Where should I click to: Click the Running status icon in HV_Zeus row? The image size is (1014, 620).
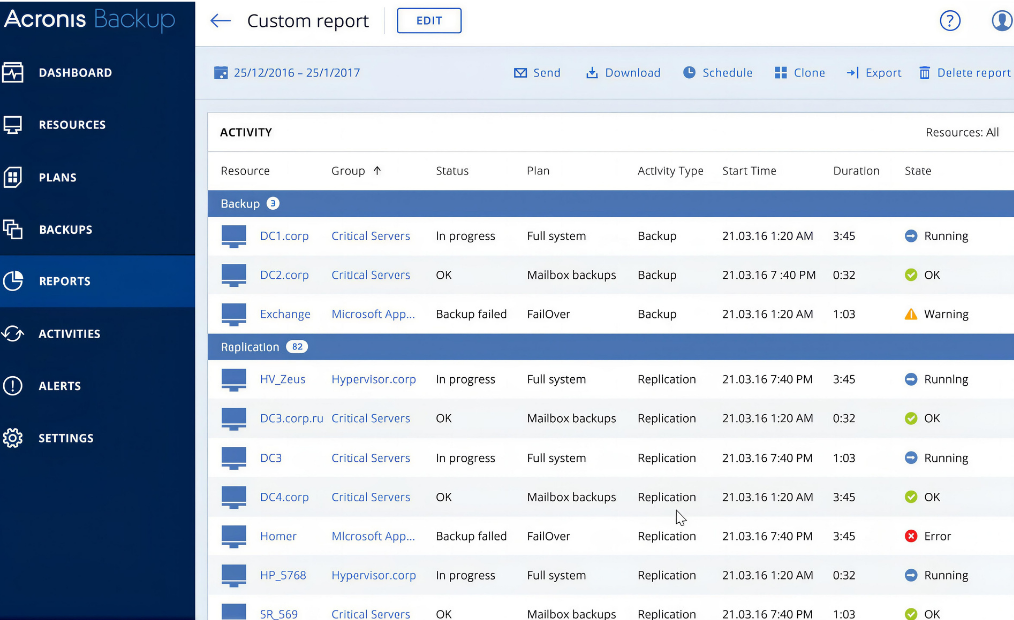coord(911,379)
